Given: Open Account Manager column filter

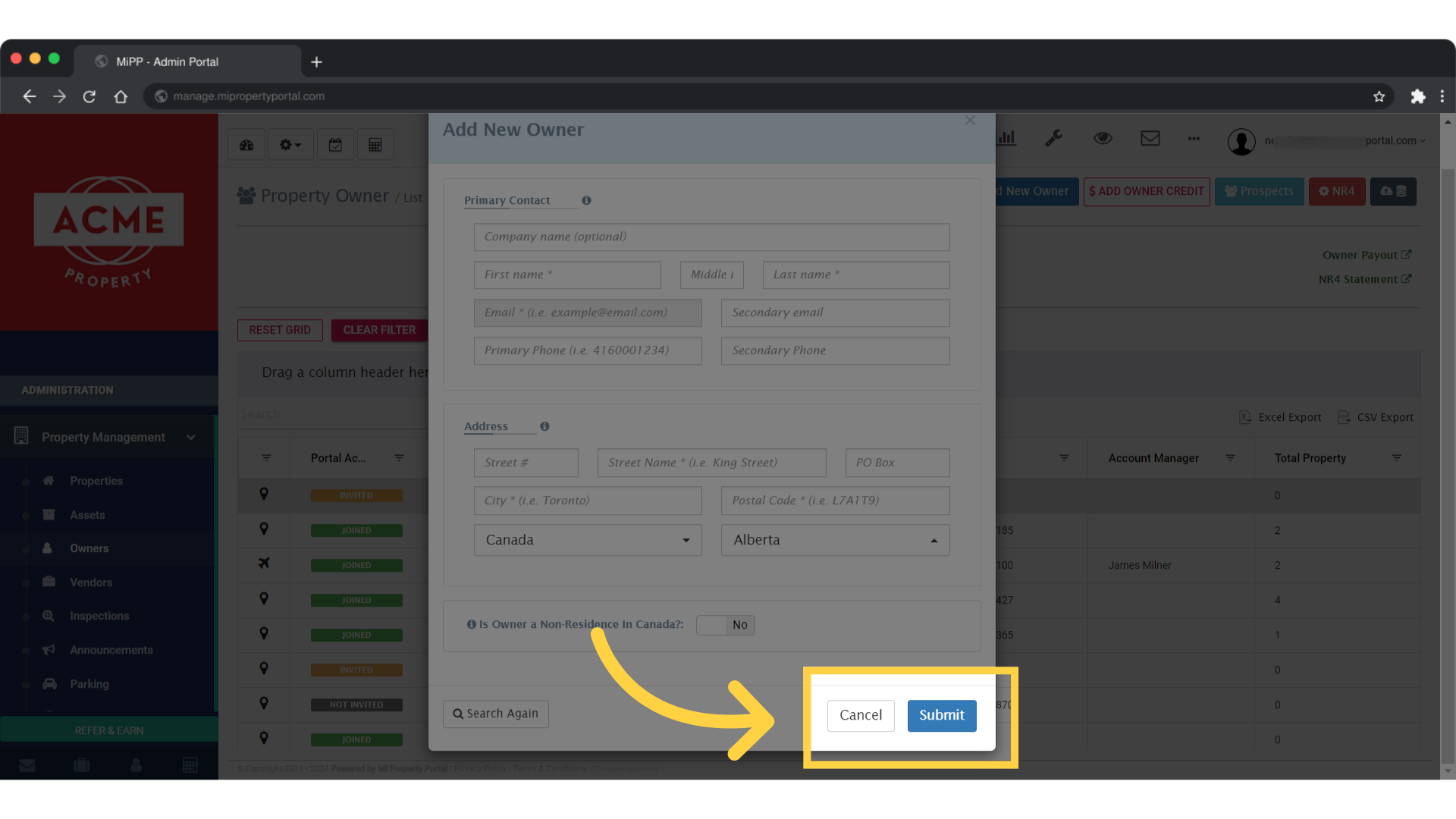Looking at the screenshot, I should coord(1230,458).
